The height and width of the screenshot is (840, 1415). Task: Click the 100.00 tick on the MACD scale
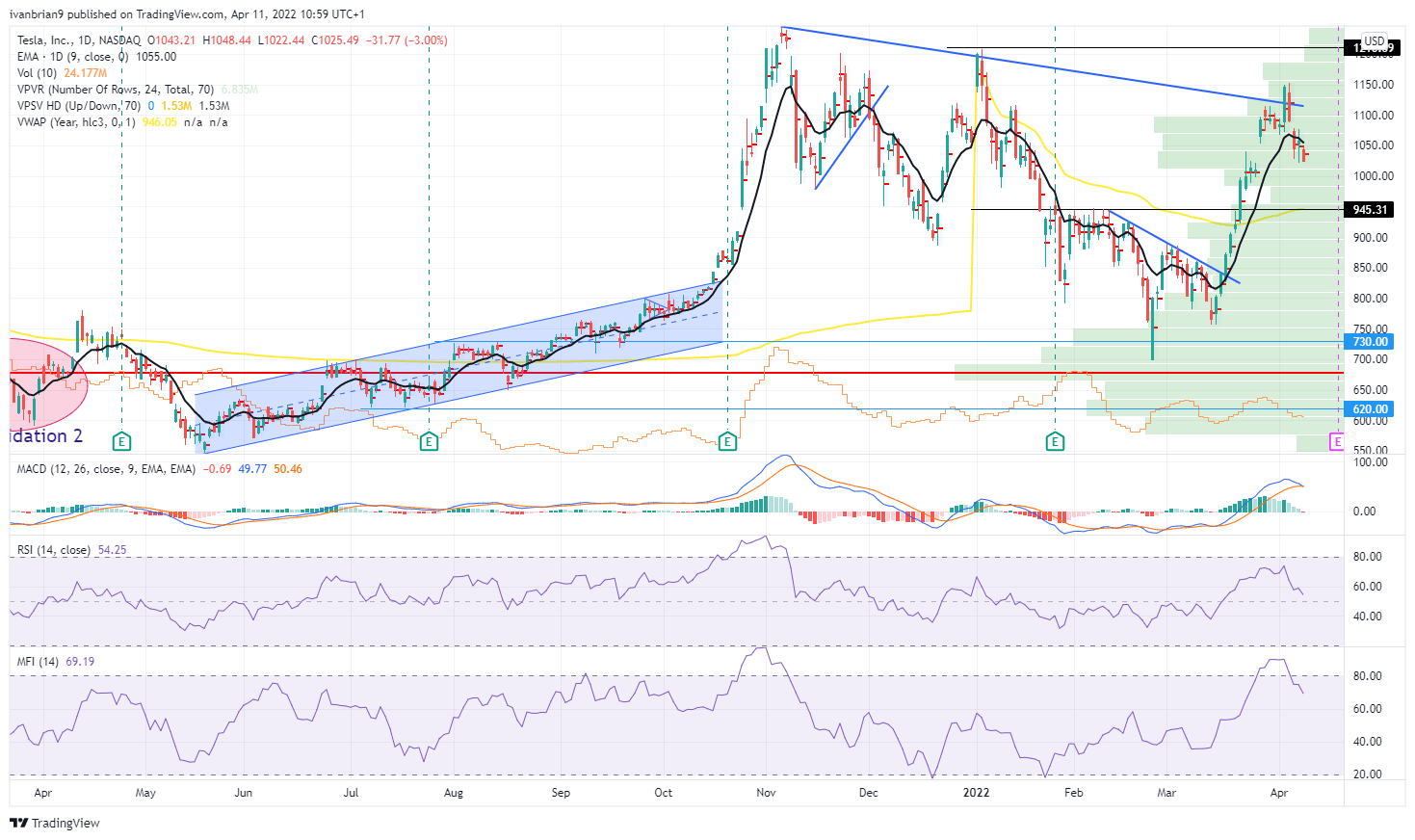tap(1371, 462)
